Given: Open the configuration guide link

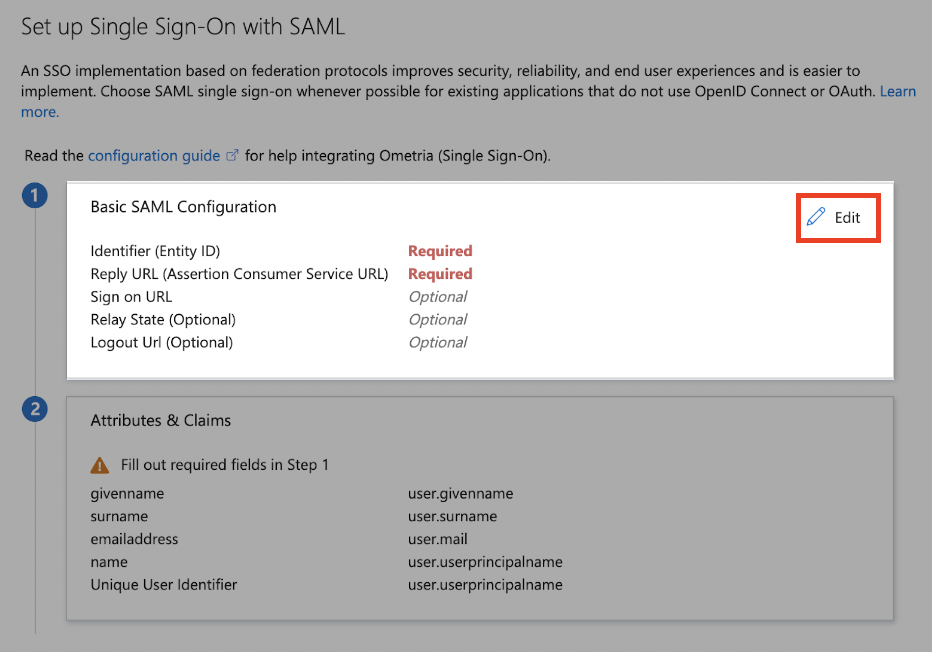Looking at the screenshot, I should tap(154, 156).
